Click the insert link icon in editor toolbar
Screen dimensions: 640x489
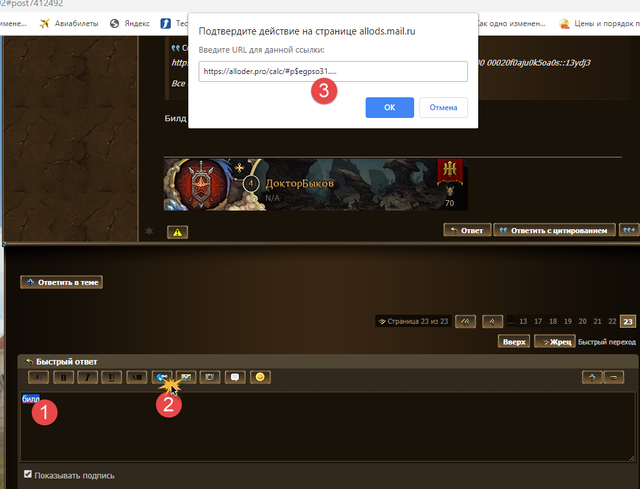(161, 377)
